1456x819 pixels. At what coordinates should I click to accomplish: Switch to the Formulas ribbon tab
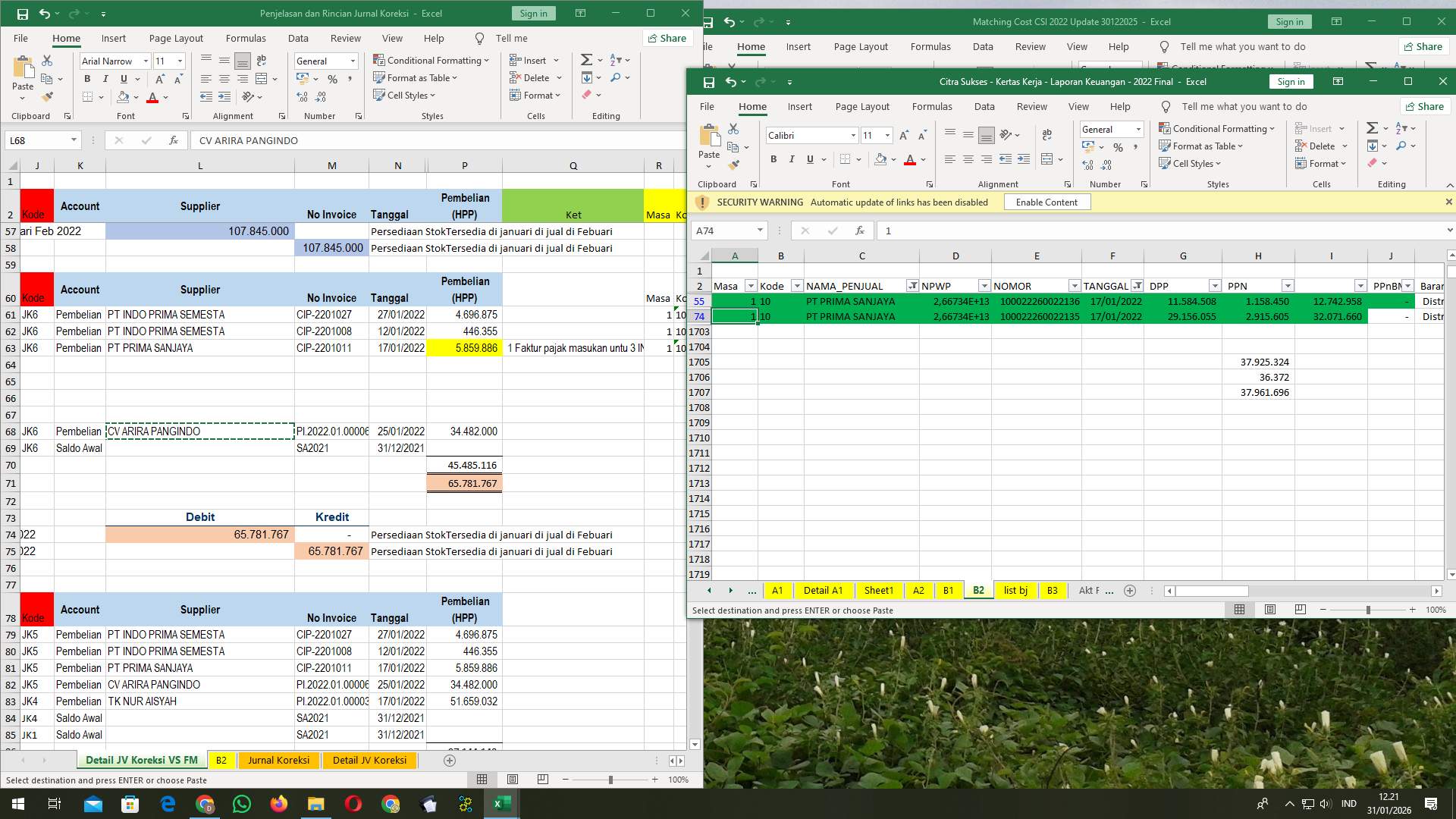click(932, 106)
